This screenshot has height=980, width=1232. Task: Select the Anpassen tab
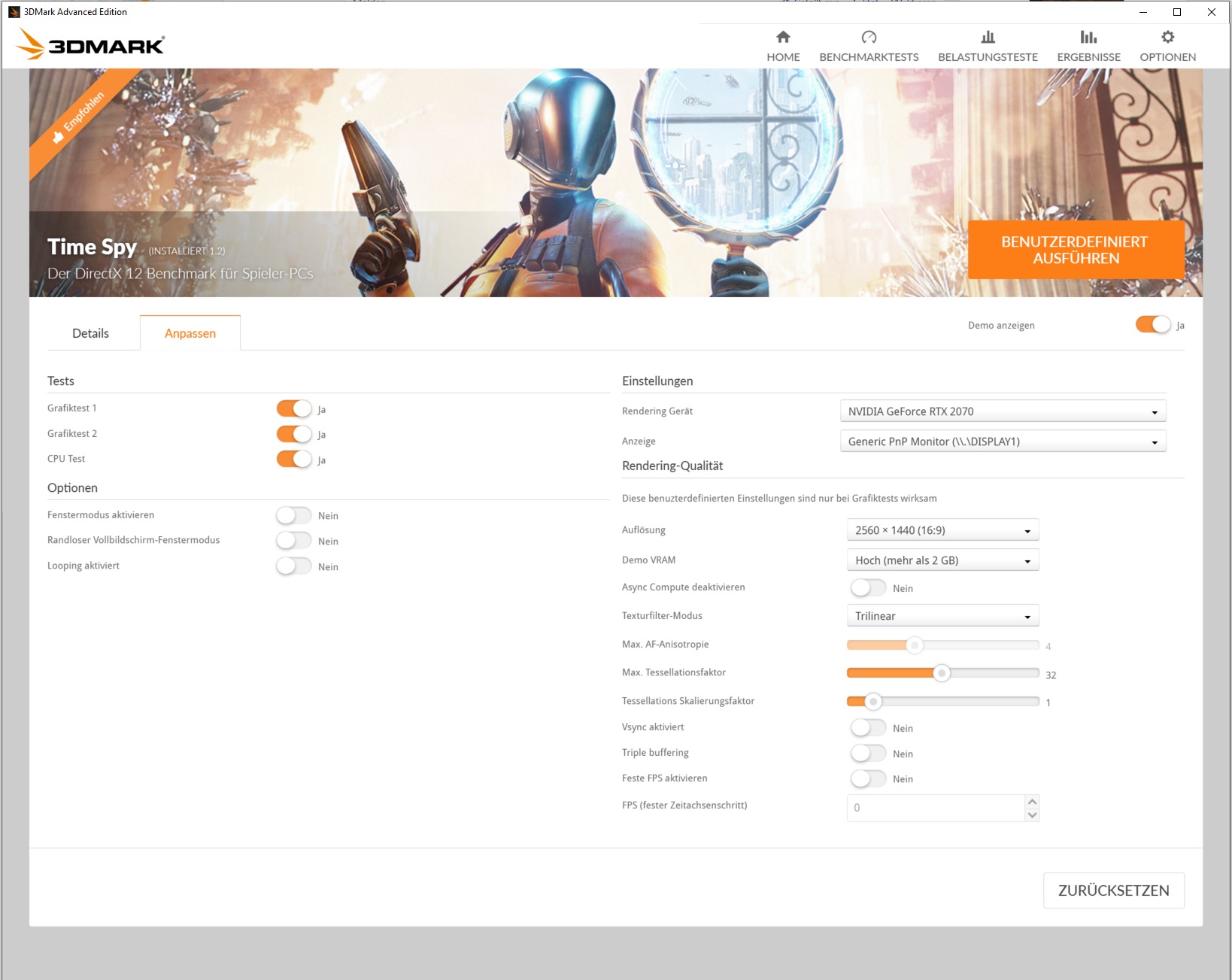[190, 333]
